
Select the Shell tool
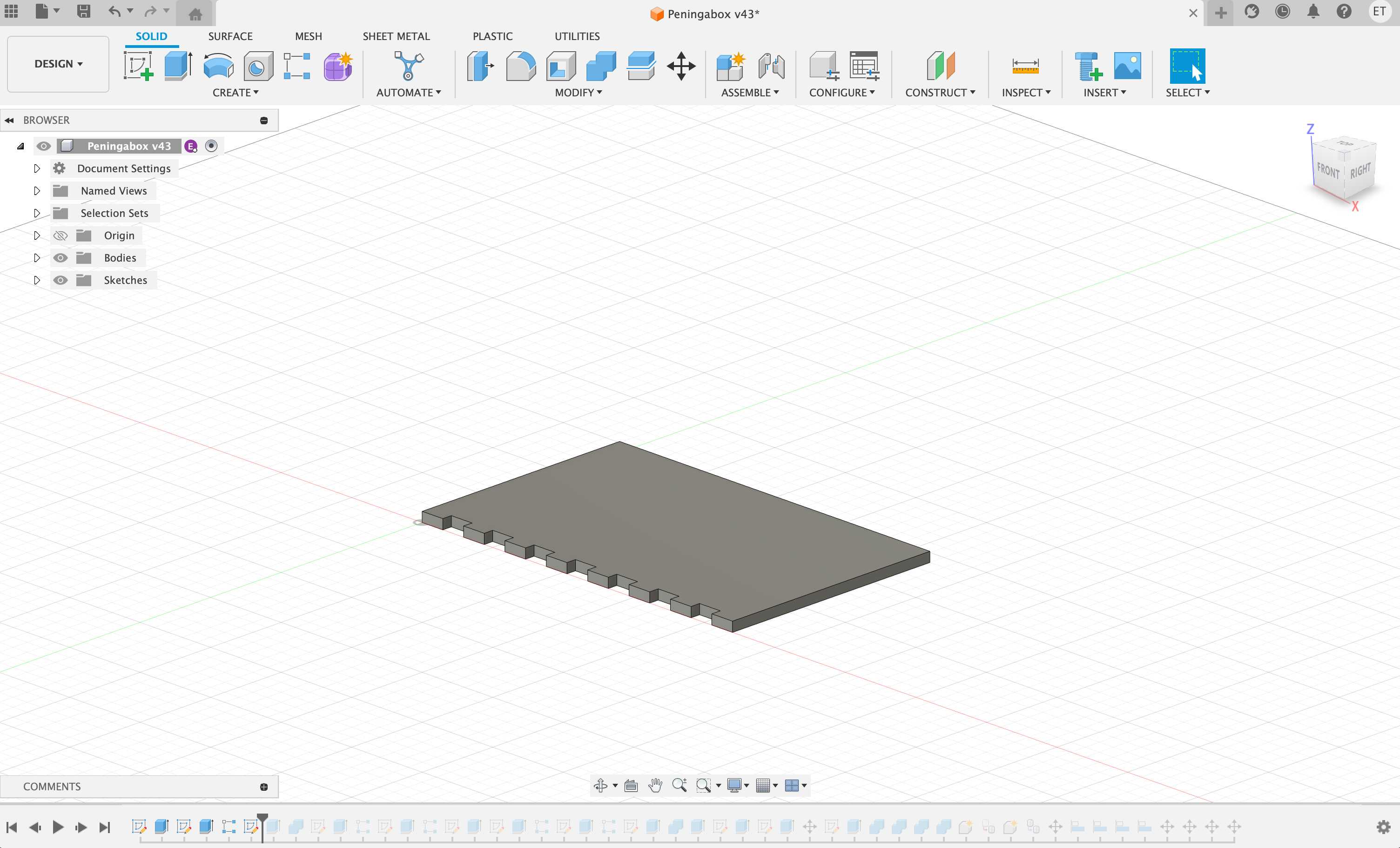pyautogui.click(x=561, y=66)
